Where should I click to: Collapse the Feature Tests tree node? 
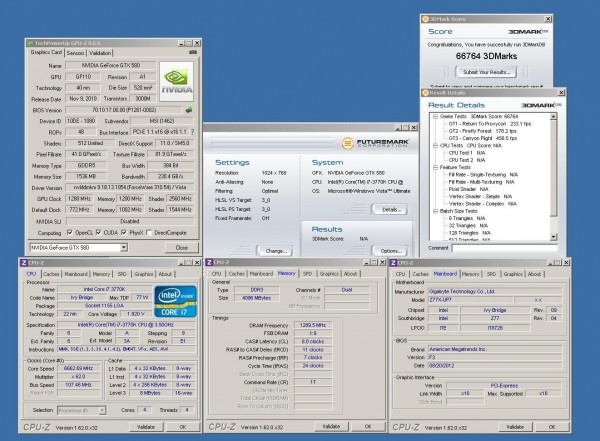pyautogui.click(x=435, y=167)
